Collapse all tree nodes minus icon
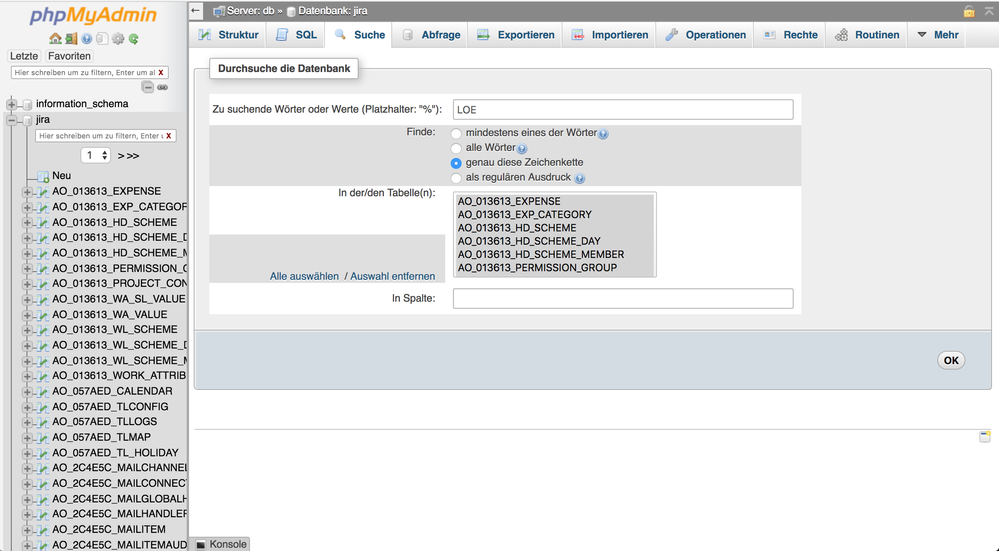Image resolution: width=999 pixels, height=551 pixels. tap(148, 87)
